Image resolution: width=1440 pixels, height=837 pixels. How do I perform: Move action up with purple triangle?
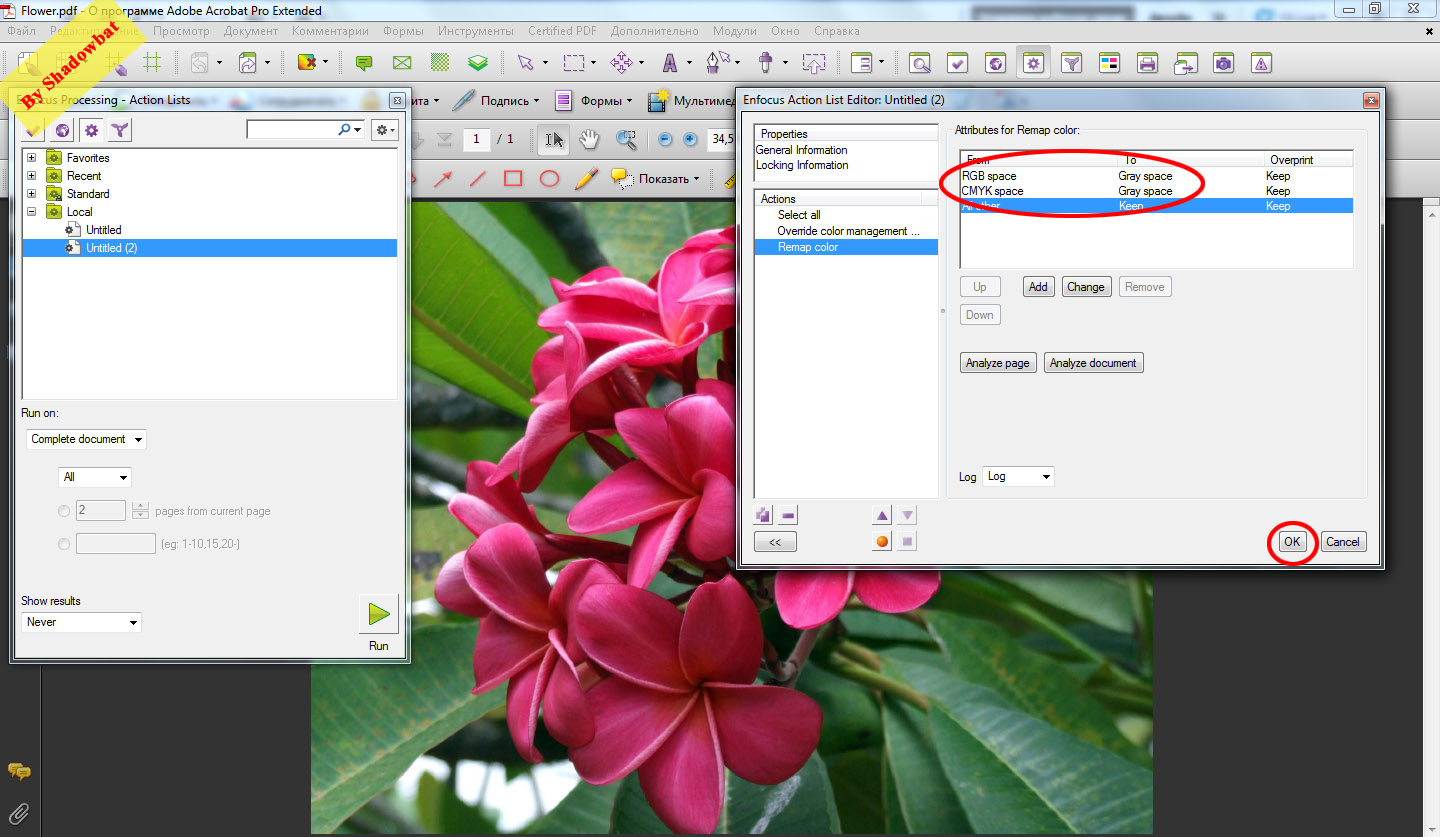(882, 516)
